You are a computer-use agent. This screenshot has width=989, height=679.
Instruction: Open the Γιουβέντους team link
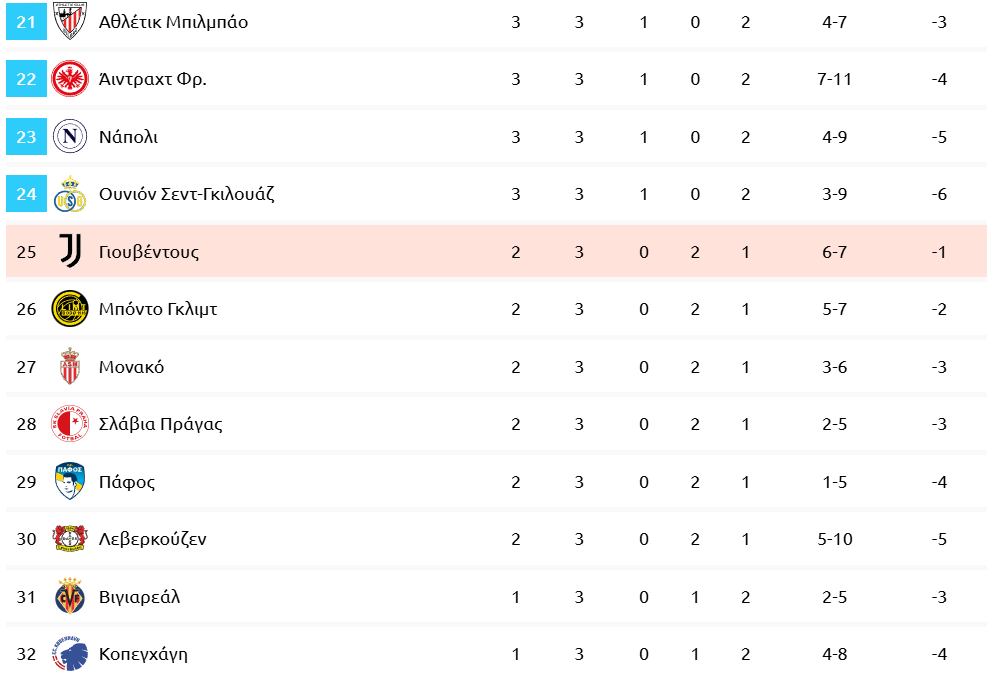(149, 252)
